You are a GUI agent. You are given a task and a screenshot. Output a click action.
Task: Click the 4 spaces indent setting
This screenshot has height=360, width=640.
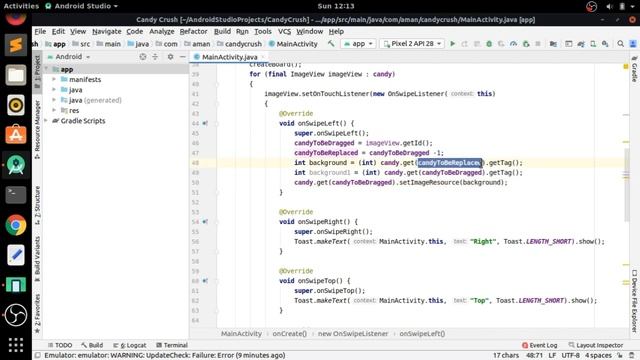click(598, 355)
